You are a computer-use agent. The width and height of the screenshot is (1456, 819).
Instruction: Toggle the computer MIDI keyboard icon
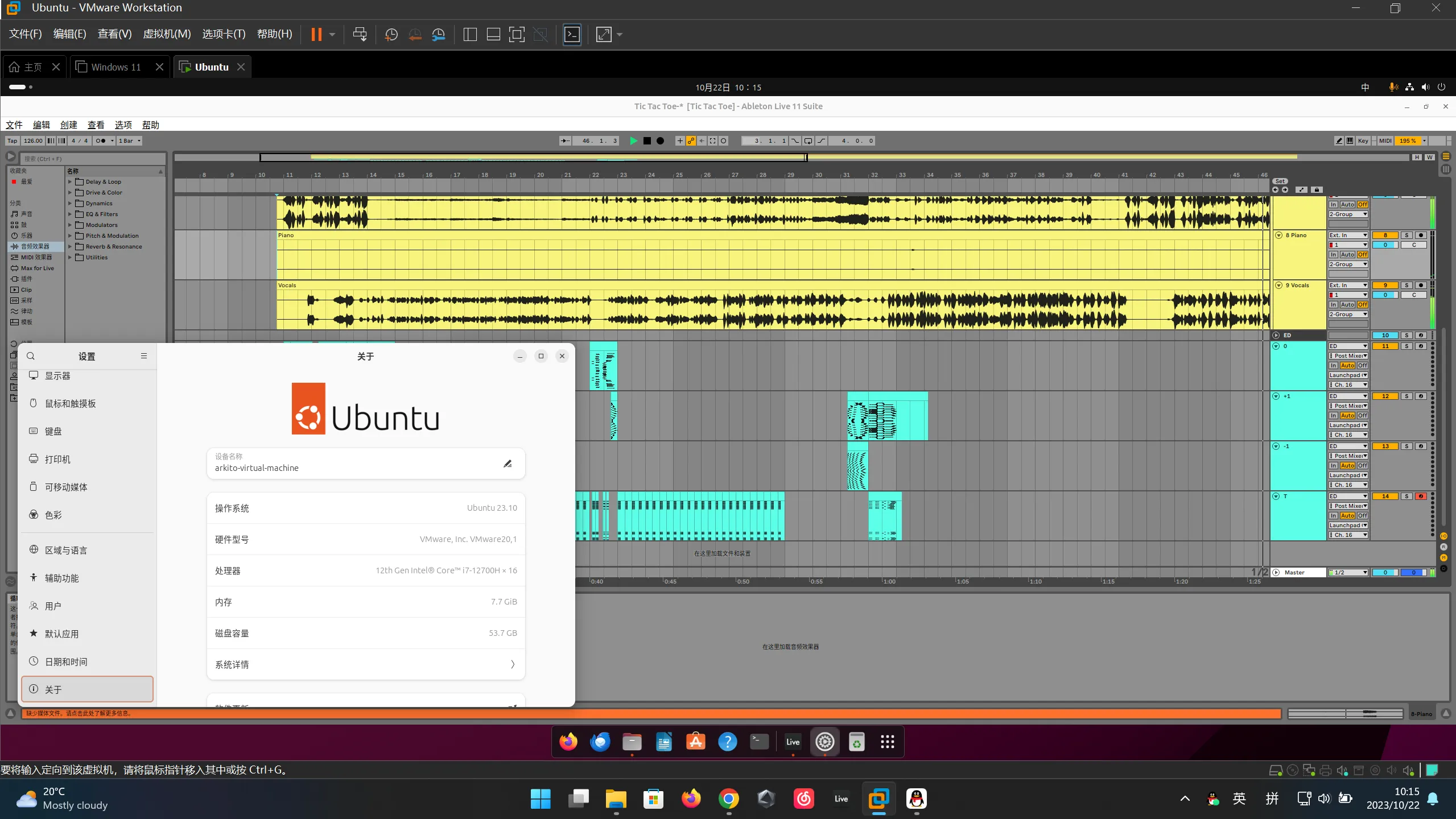(1350, 141)
